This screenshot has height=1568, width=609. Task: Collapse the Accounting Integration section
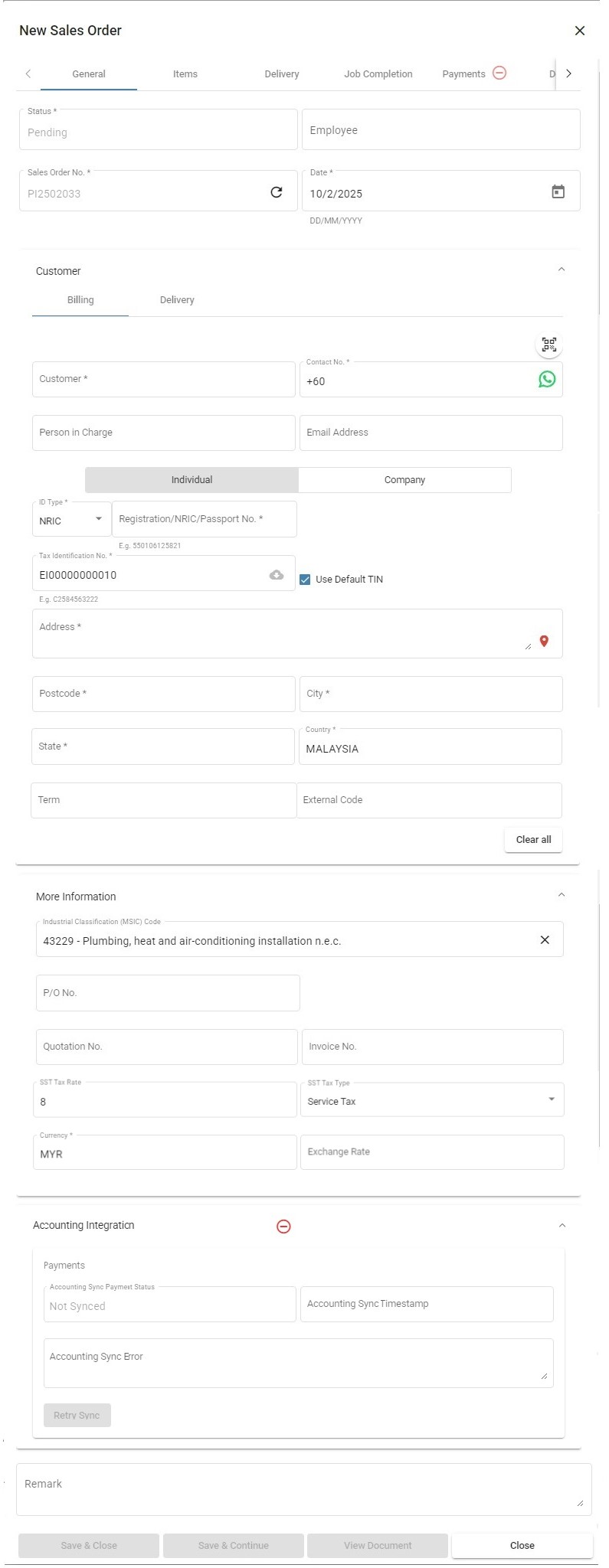coord(562,1226)
